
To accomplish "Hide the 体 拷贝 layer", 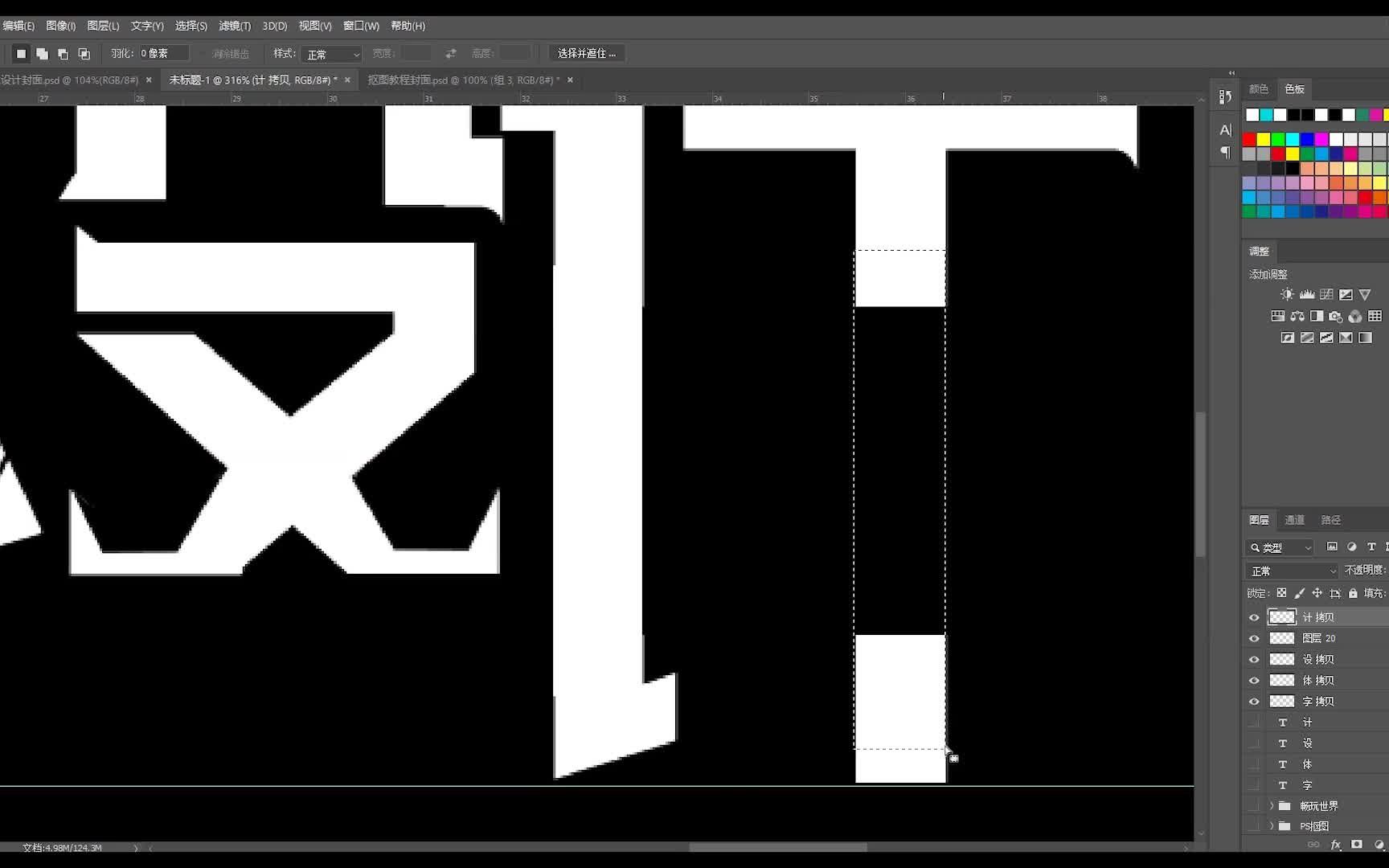I will point(1254,680).
